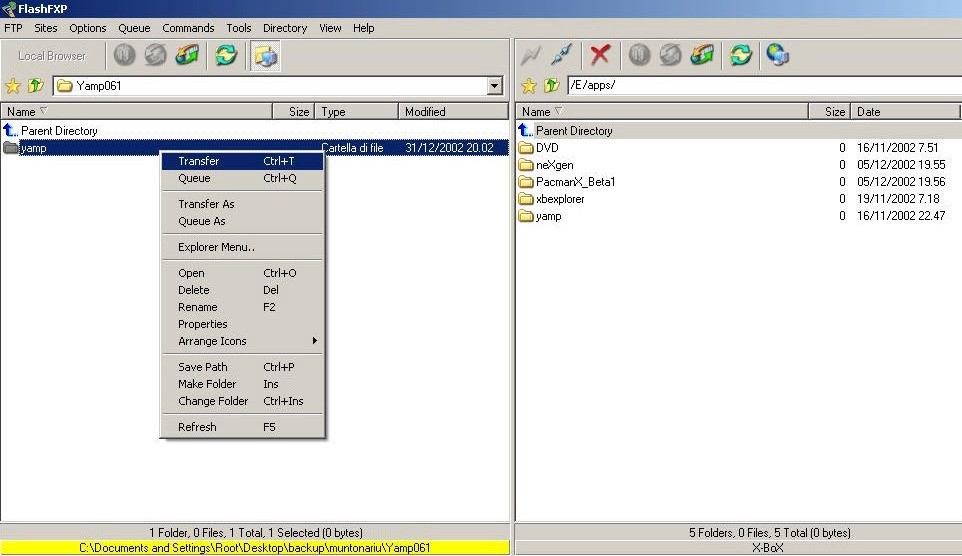Click the globe switch-to-local-browser icon in remote toolbar
Image resolution: width=962 pixels, height=556 pixels.
tap(777, 55)
